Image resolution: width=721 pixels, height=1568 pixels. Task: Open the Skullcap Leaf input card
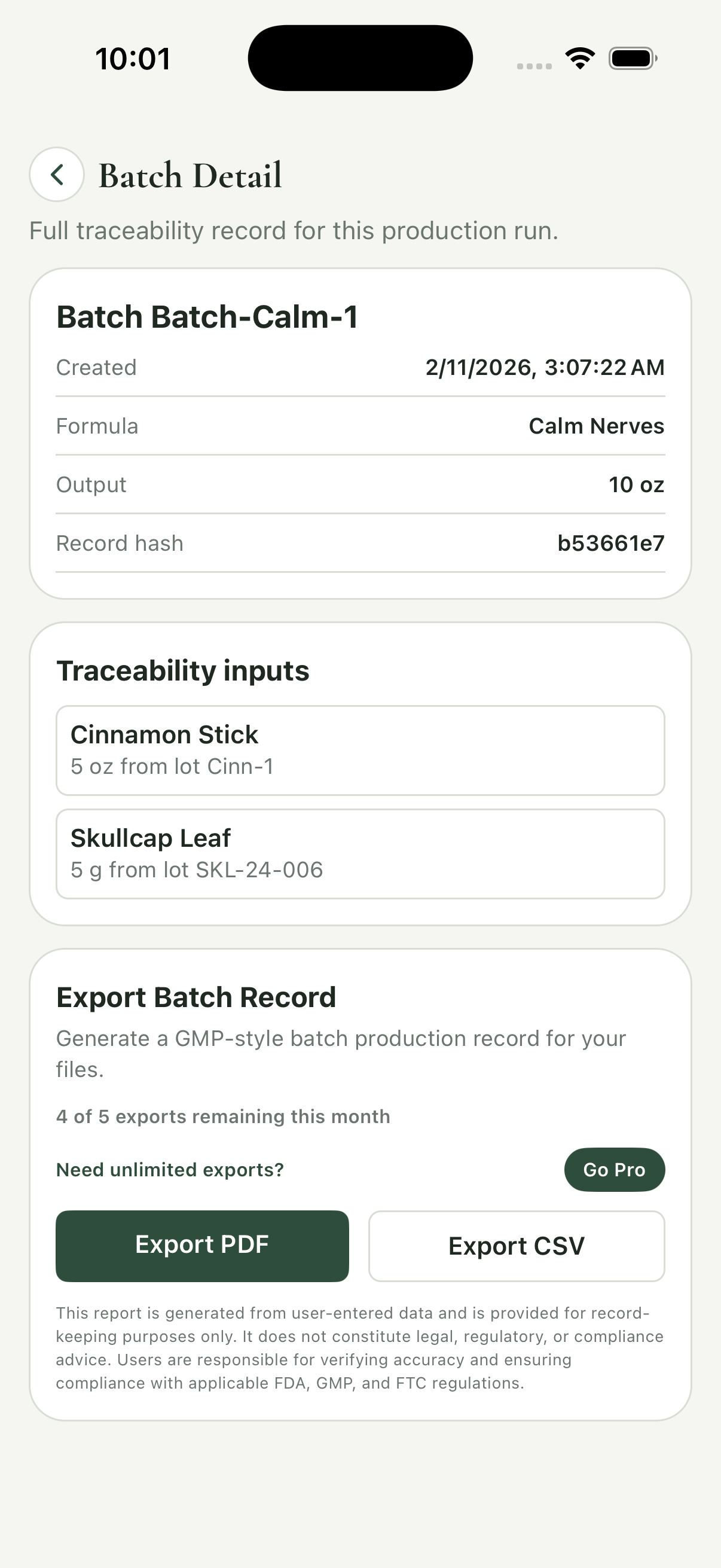(x=360, y=853)
